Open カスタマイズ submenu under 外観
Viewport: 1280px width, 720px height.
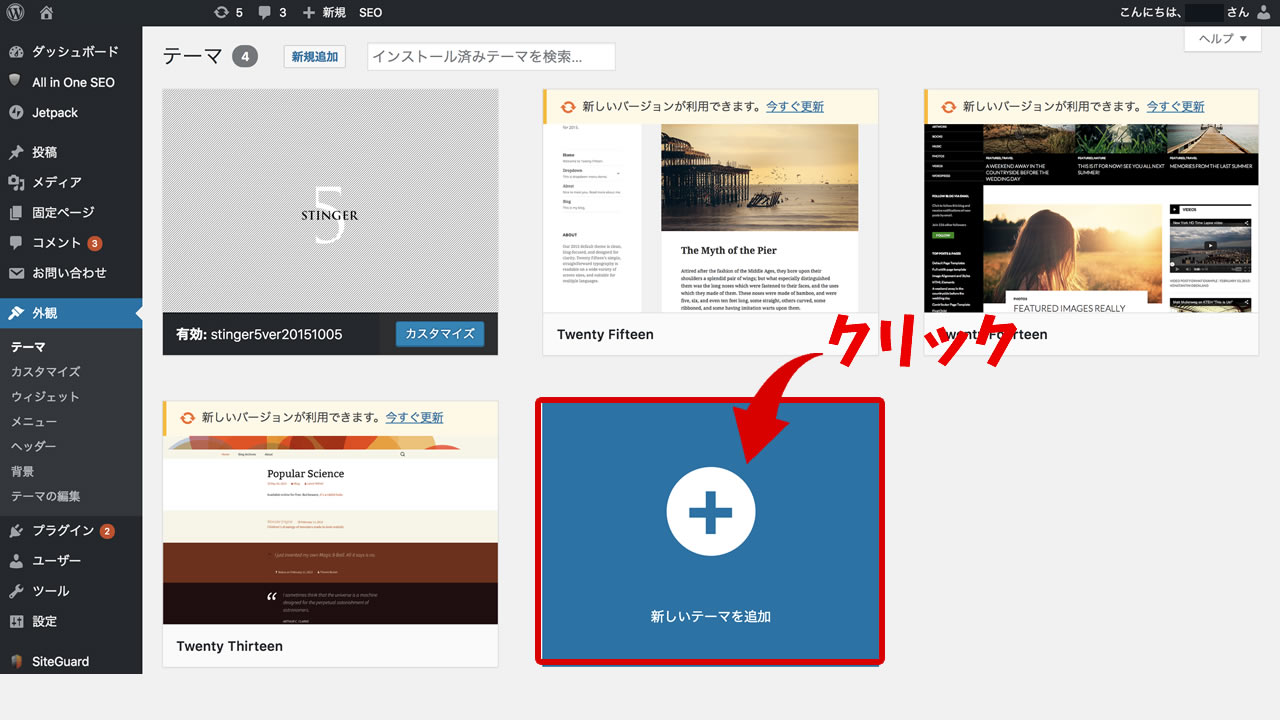click(x=46, y=372)
